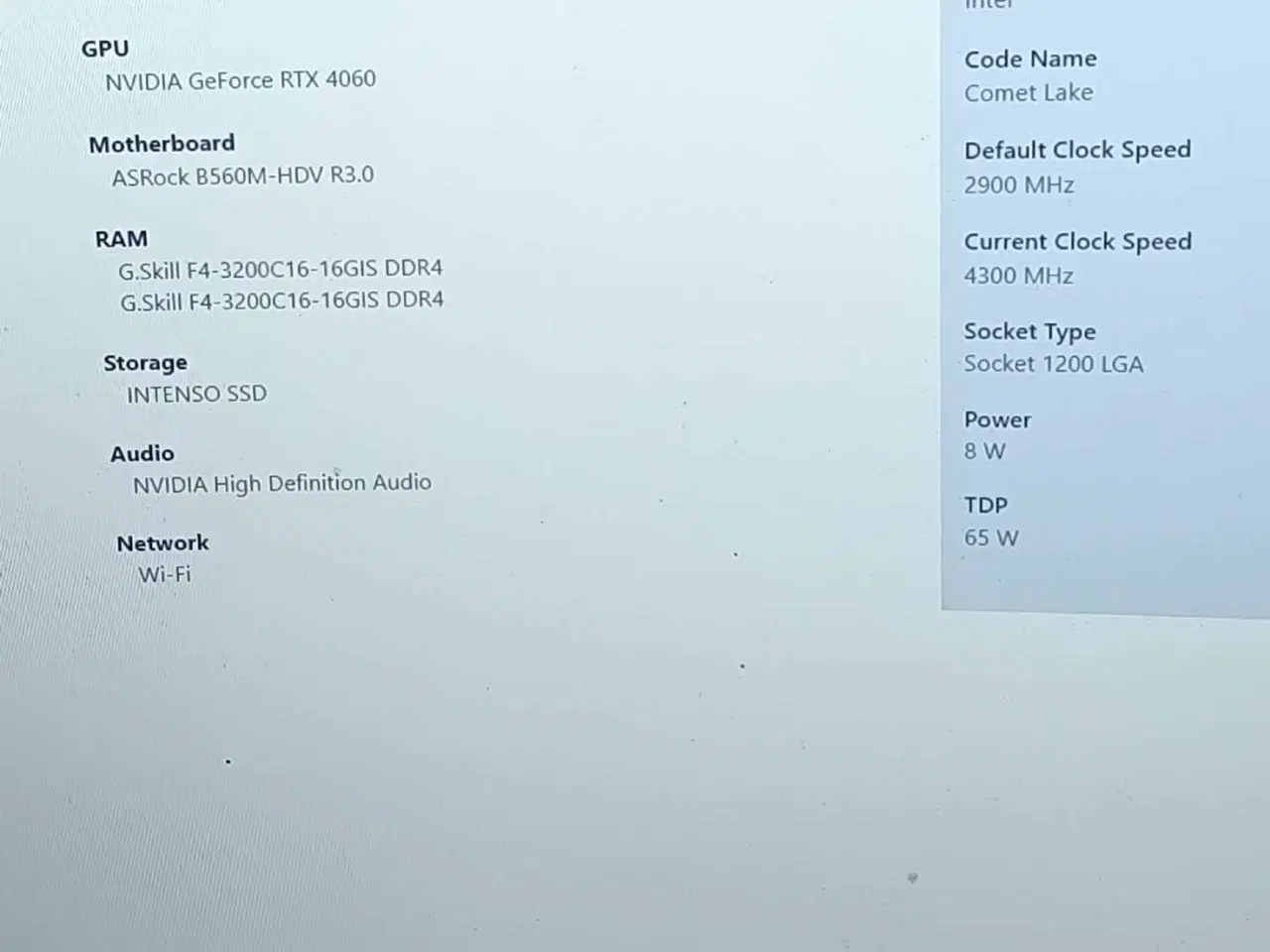Viewport: 1270px width, 952px height.
Task: Open the Storage section
Action: (x=146, y=363)
